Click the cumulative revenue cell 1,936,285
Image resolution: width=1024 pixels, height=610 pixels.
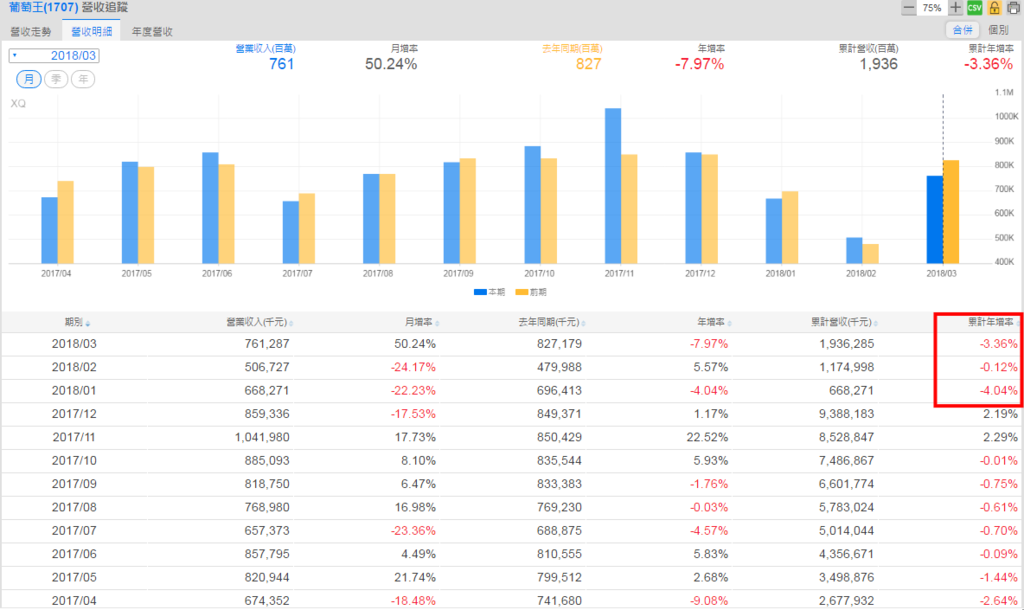[x=847, y=344]
